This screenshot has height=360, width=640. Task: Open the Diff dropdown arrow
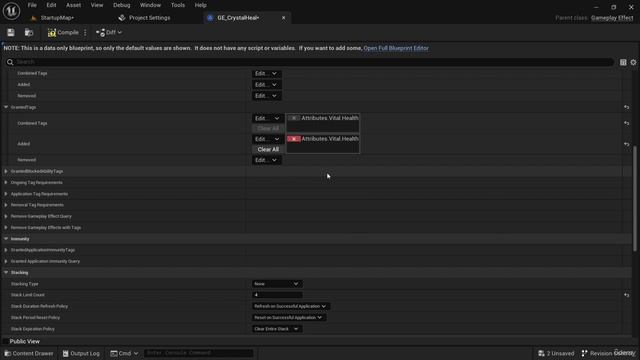coord(120,32)
